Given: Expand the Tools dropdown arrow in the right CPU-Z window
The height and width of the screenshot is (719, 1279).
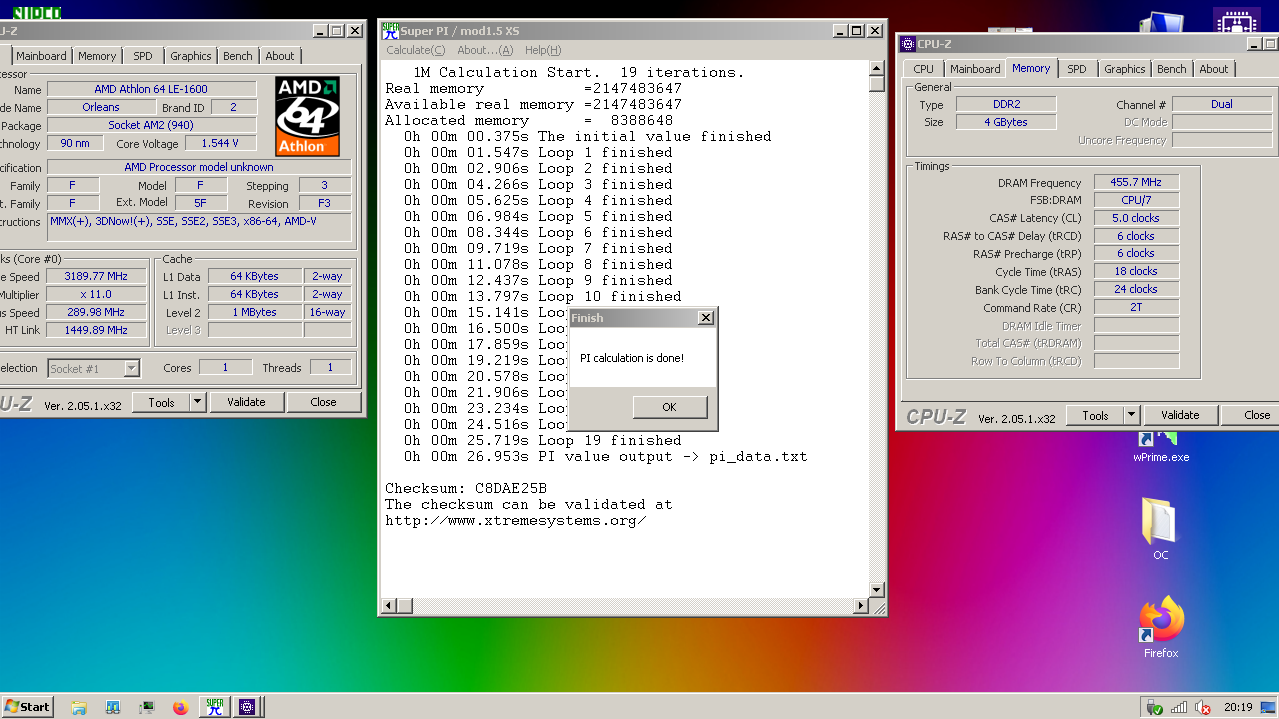Looking at the screenshot, I should click(x=1132, y=415).
